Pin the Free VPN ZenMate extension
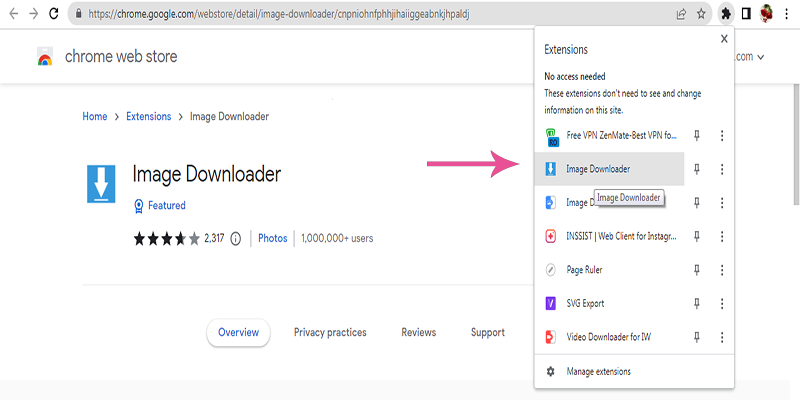Viewport: 800px width, 400px height. pyautogui.click(x=698, y=135)
